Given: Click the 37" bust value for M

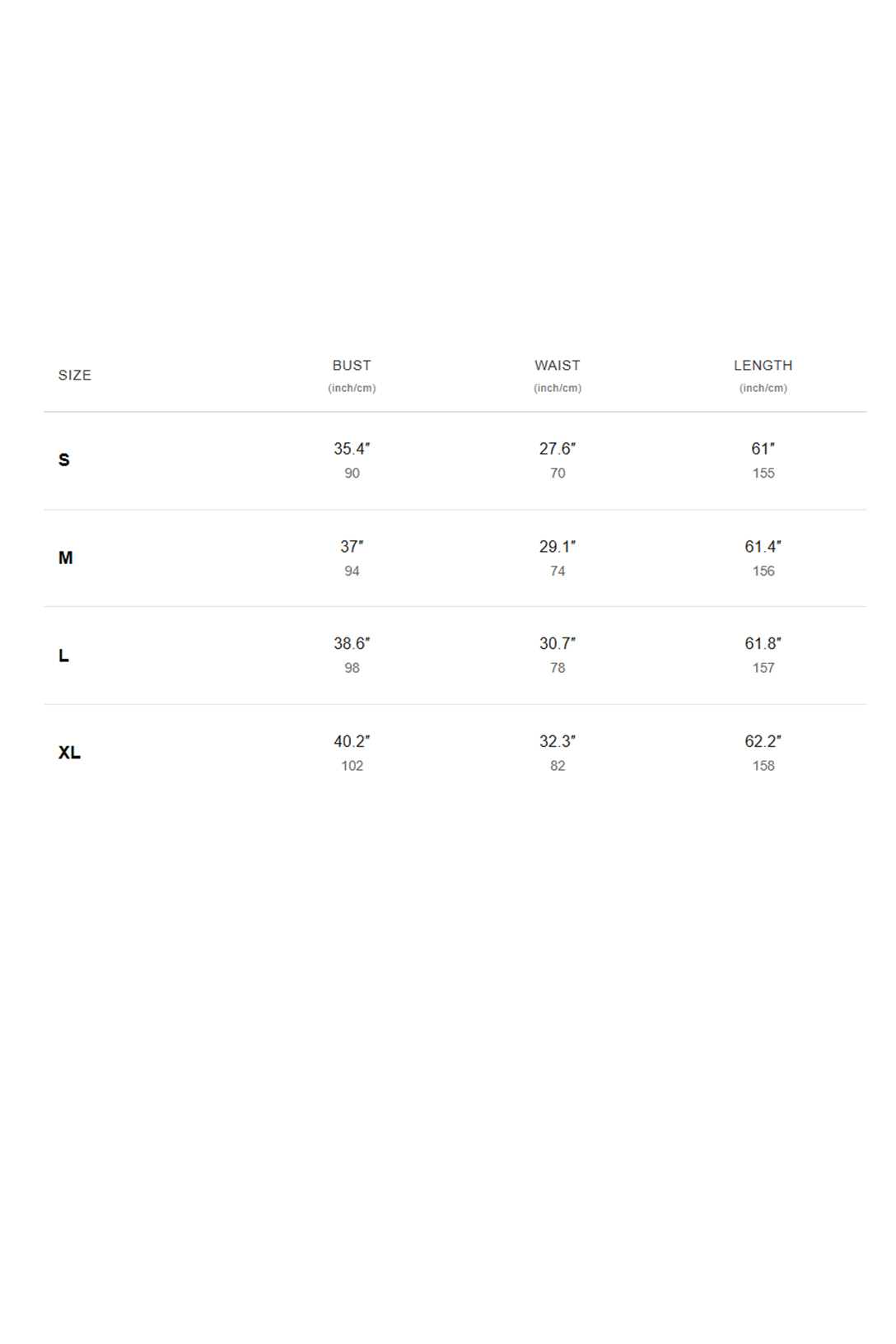Looking at the screenshot, I should pos(352,547).
